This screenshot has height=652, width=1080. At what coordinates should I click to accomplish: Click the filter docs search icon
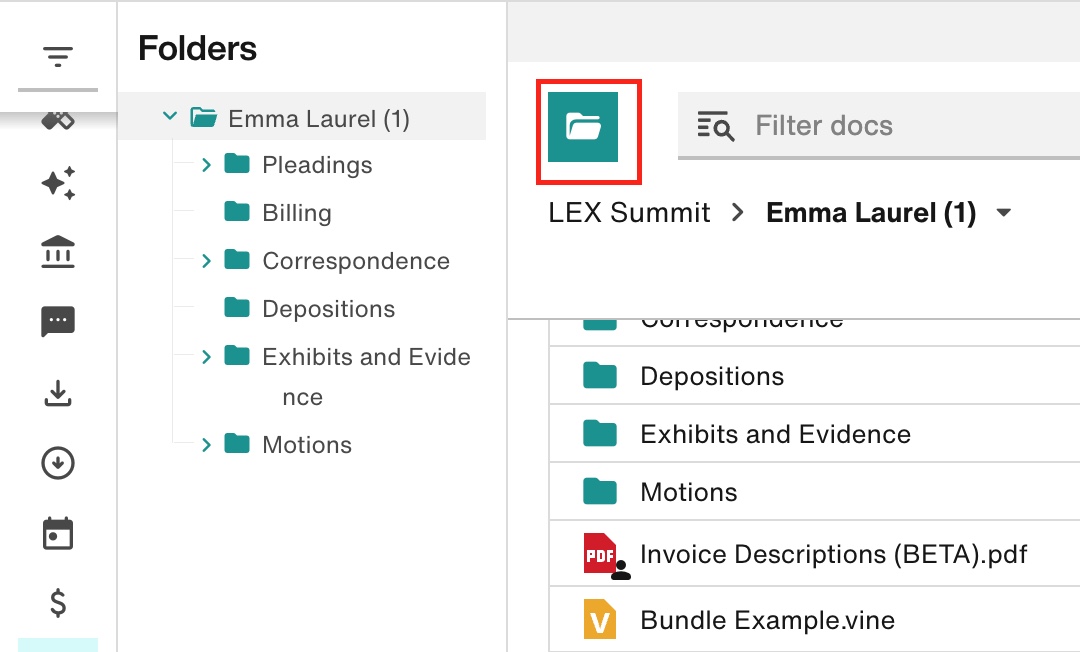[x=716, y=126]
